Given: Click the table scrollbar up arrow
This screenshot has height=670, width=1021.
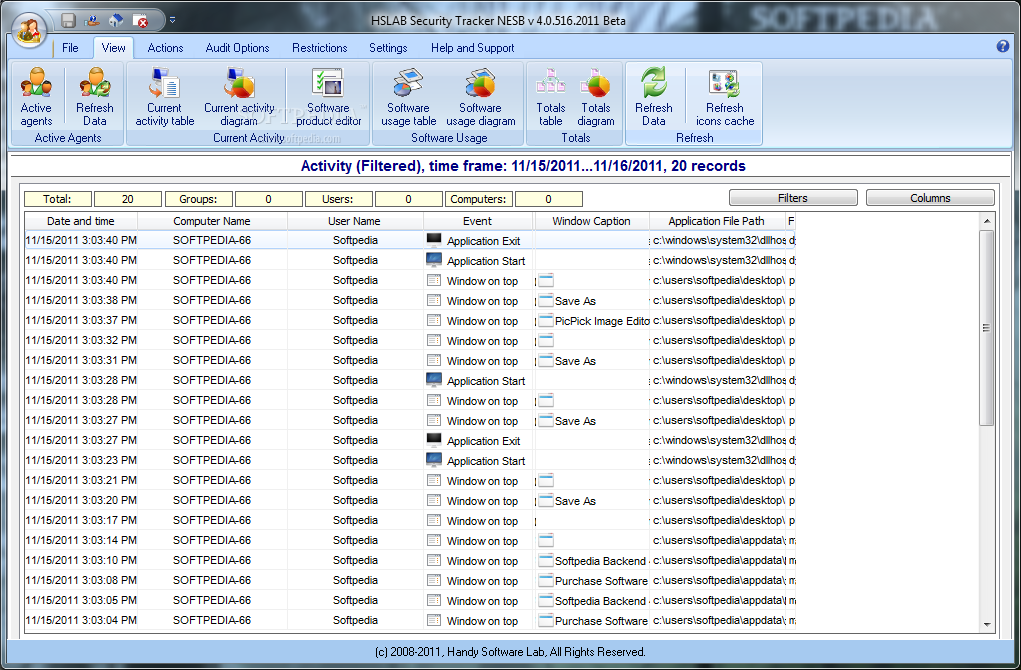Looking at the screenshot, I should (x=986, y=221).
